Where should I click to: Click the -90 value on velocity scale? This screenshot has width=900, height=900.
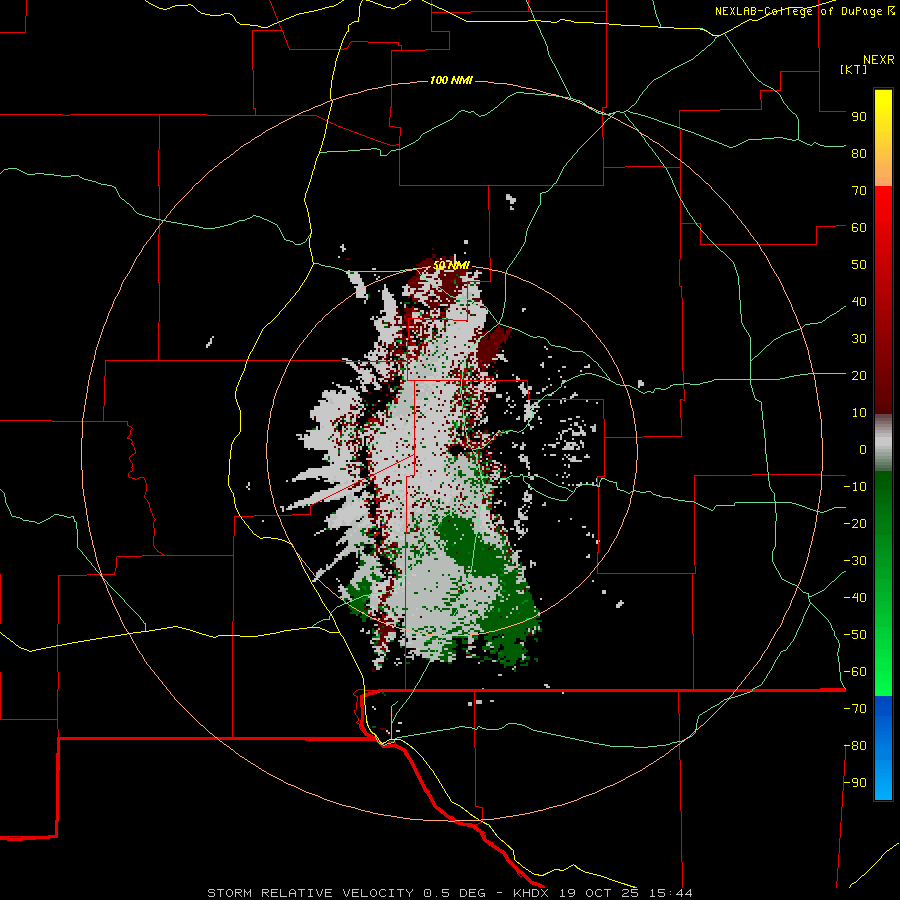855,783
